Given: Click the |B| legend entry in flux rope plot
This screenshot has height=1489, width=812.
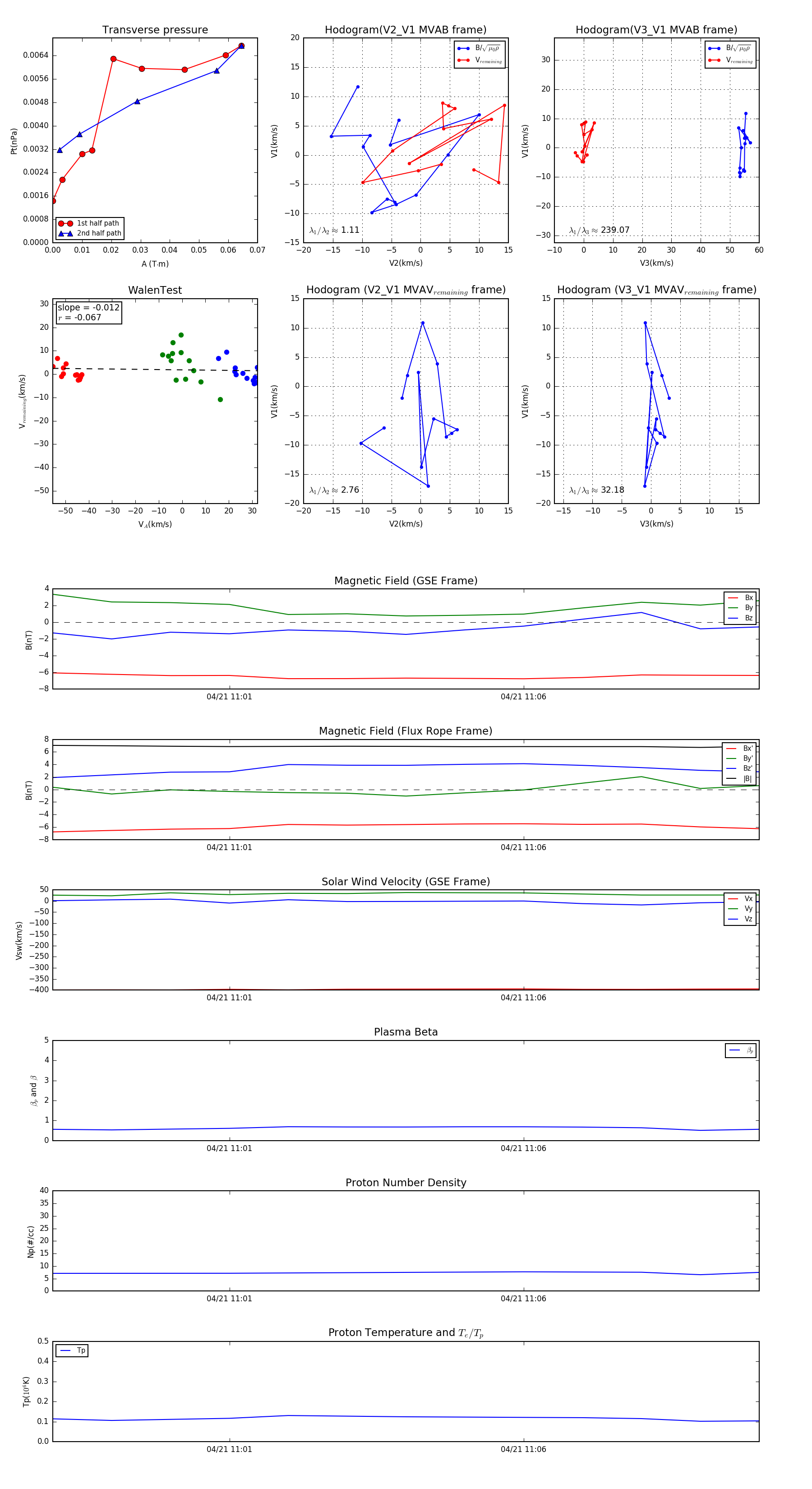Looking at the screenshot, I should point(739,779).
